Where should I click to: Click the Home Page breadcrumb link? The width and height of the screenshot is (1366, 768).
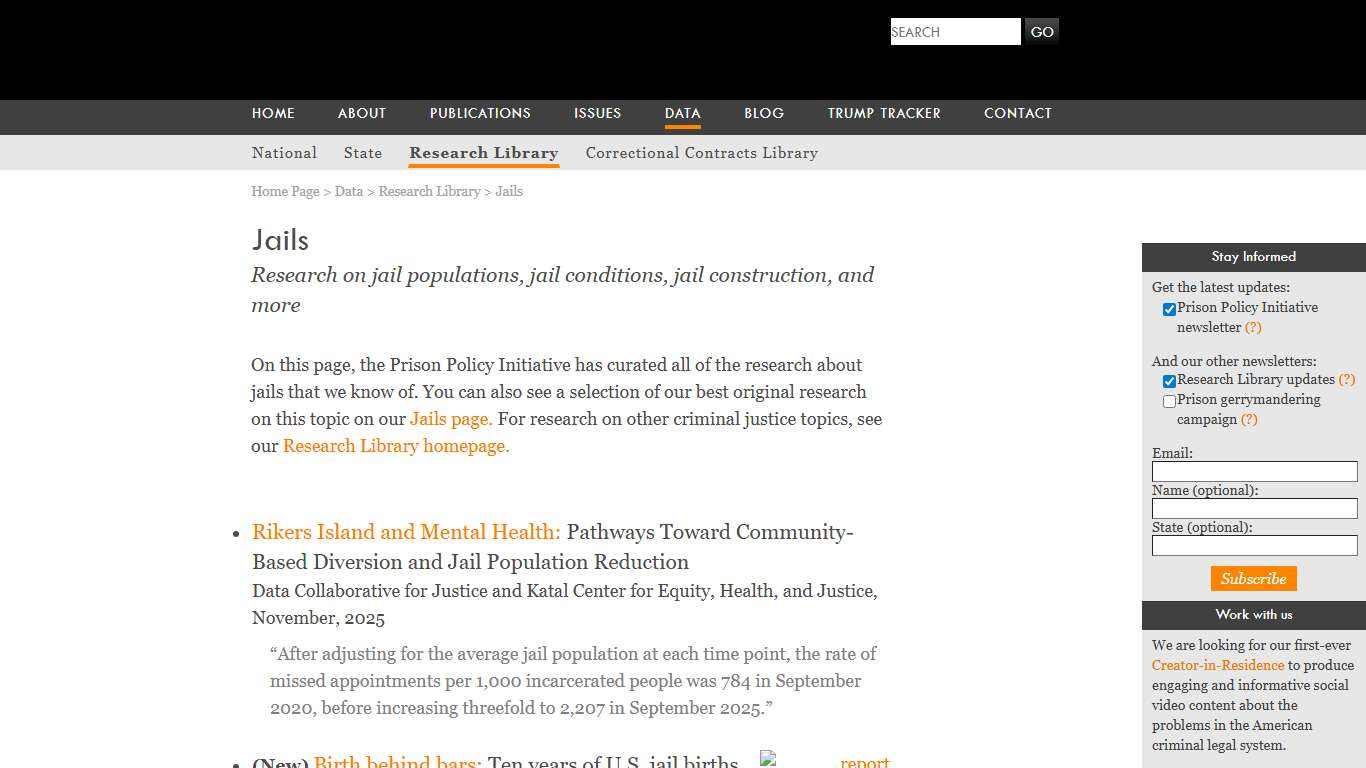tap(285, 191)
